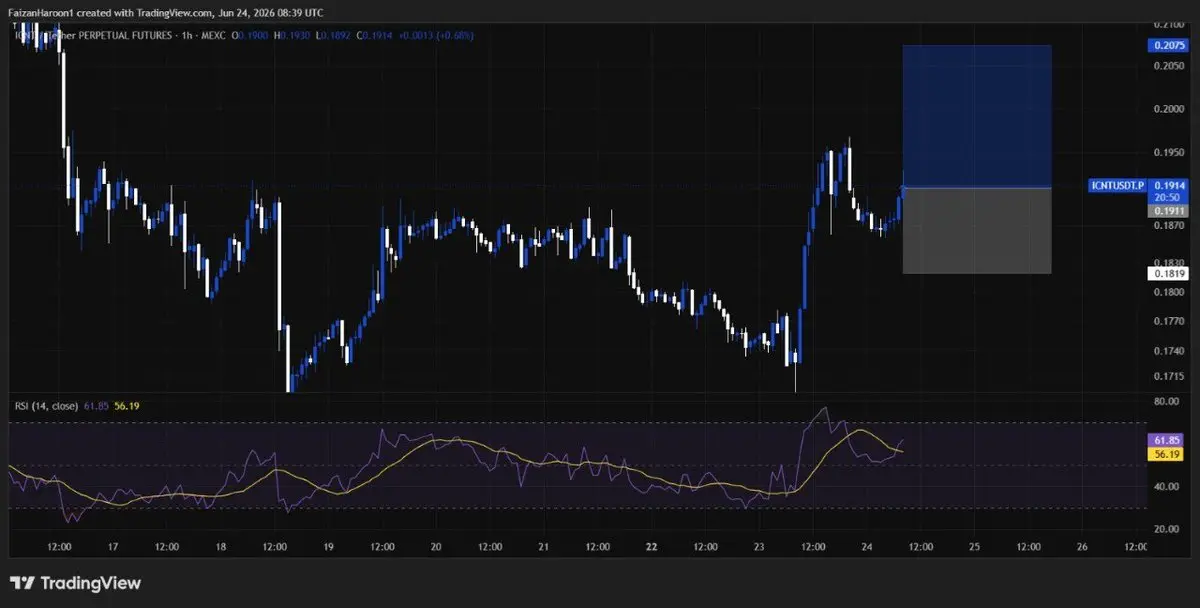Click the 0.2075 take-profit price label
1200x608 pixels.
coord(1168,45)
